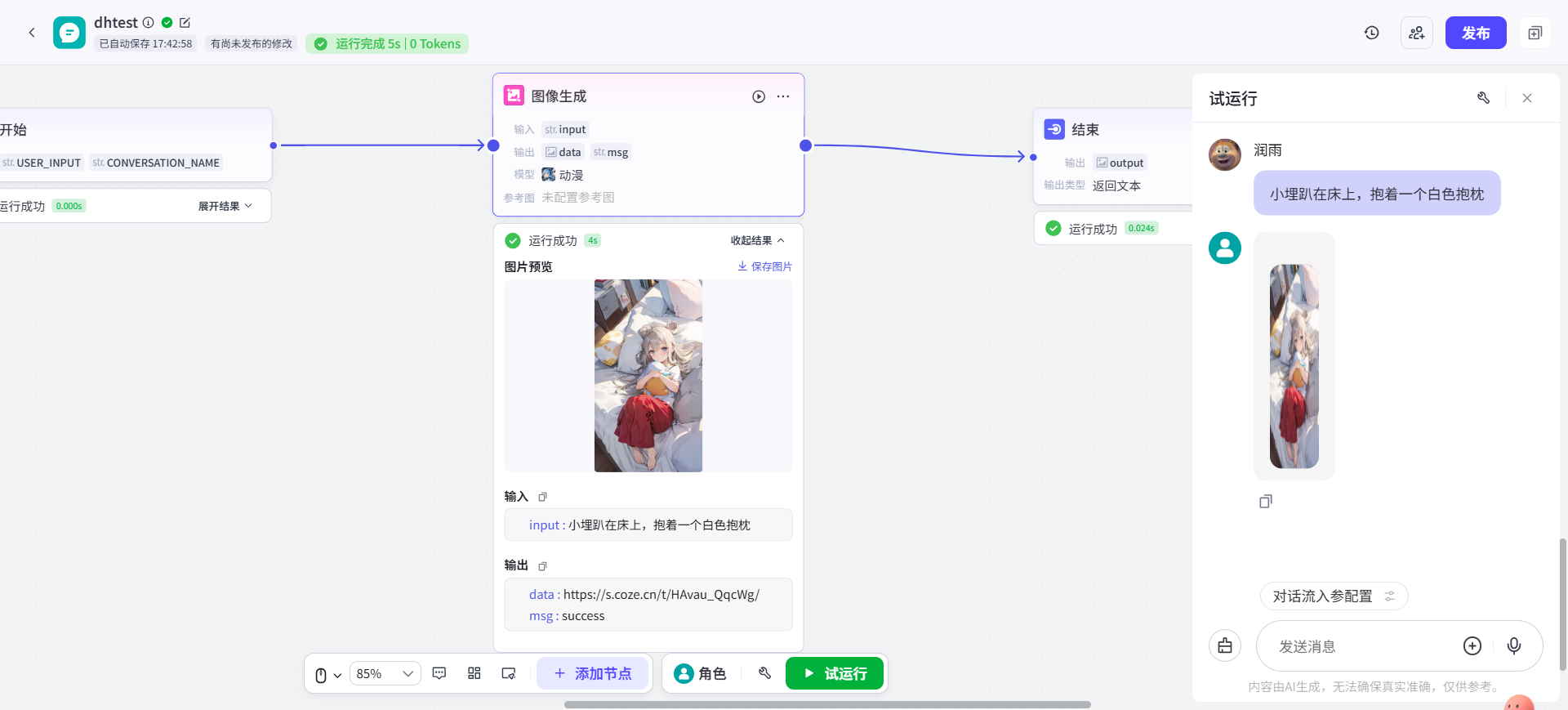Copy the 输出 section content icon
Viewport: 1568px width, 710px height.
coord(542,565)
